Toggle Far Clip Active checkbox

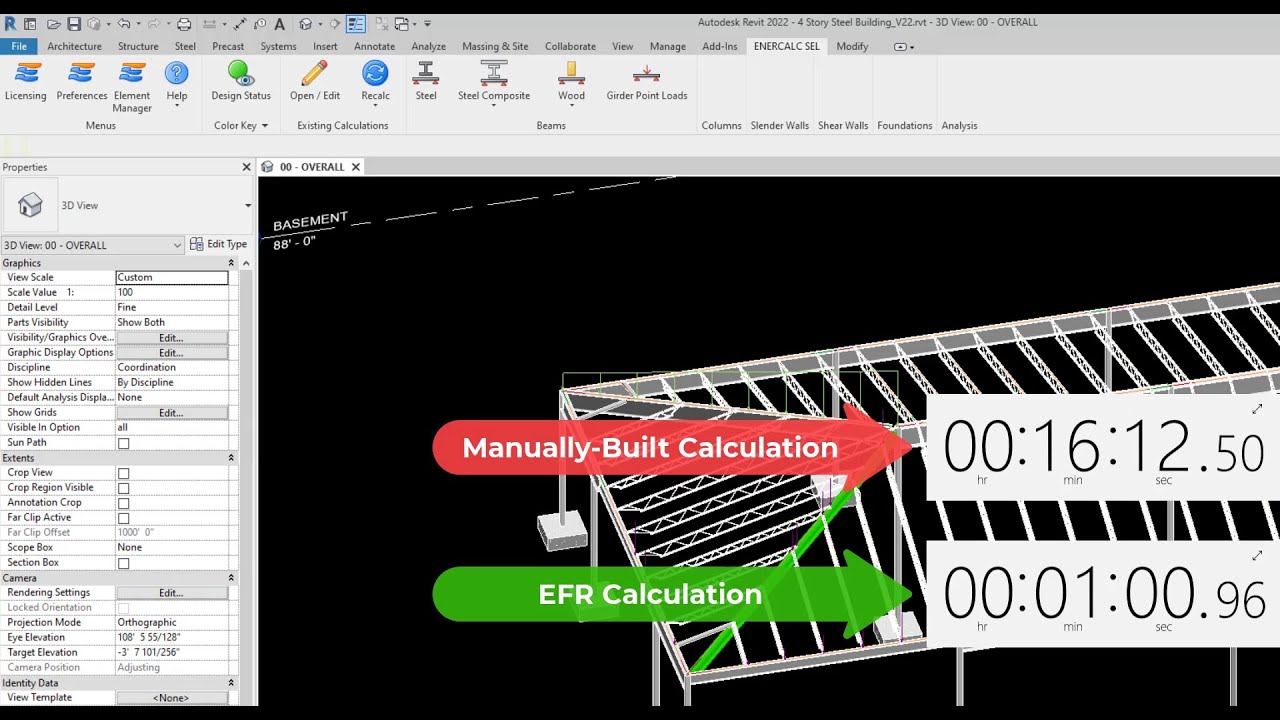123,518
